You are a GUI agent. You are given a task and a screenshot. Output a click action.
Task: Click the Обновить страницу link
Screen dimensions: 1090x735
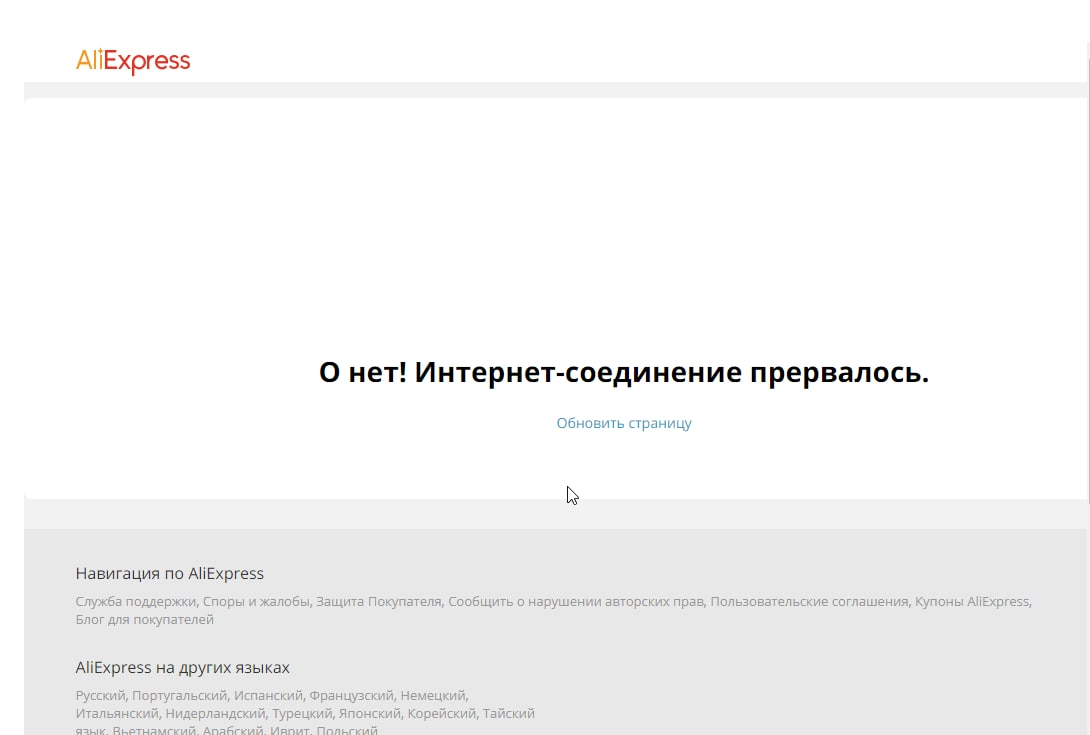[x=624, y=423]
